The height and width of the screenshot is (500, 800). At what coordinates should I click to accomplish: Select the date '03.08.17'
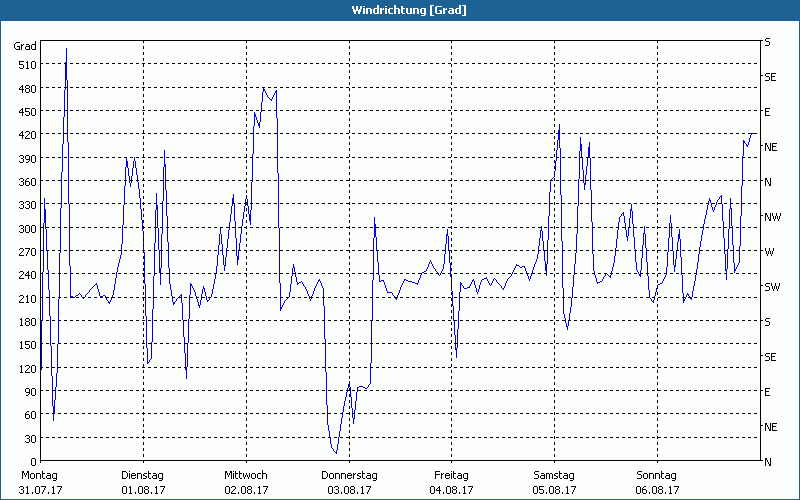(x=349, y=490)
